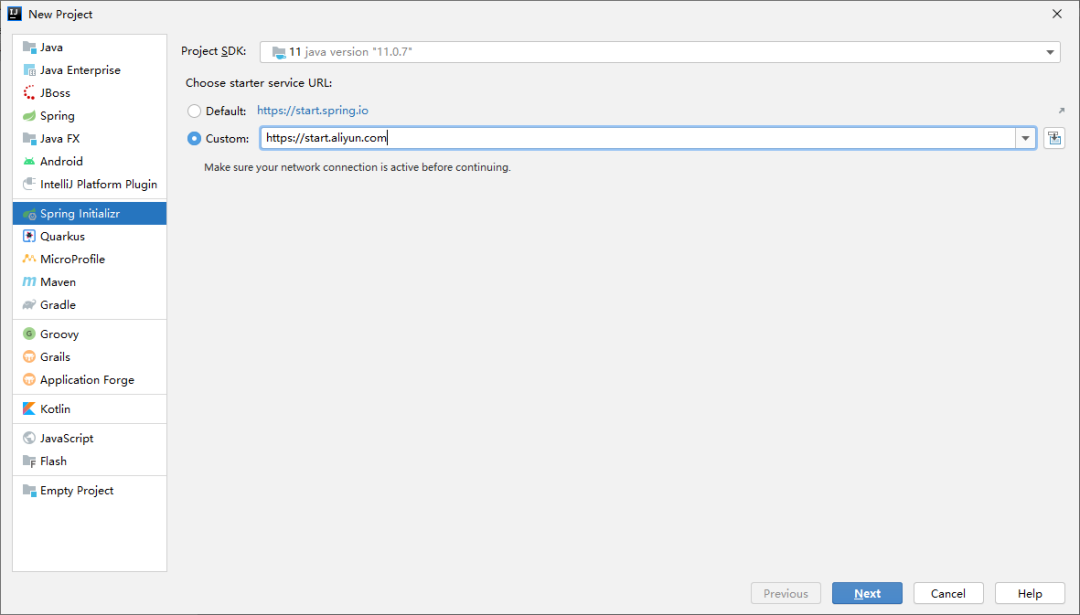Screen dimensions: 1080x615
Task: Open saved URLs icon beside Custom field
Action: 1053,138
